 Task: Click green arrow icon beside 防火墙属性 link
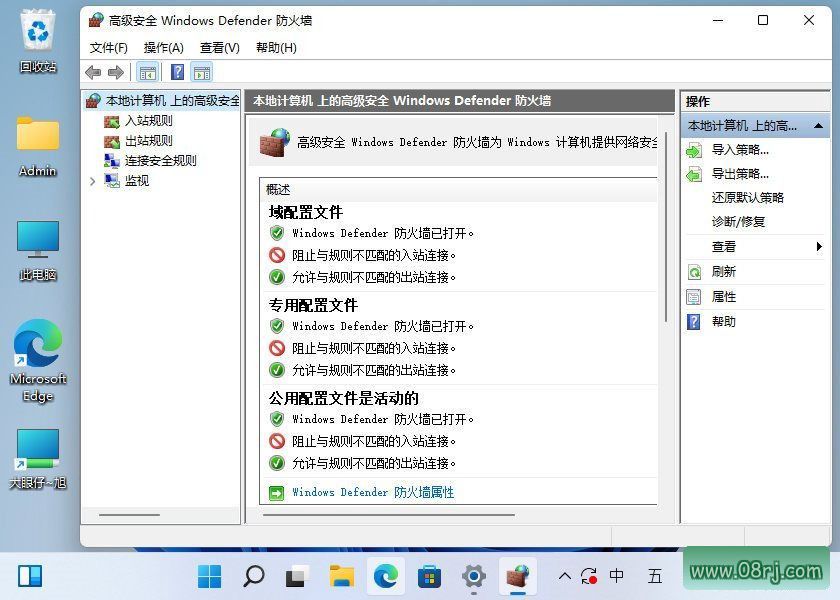[276, 493]
